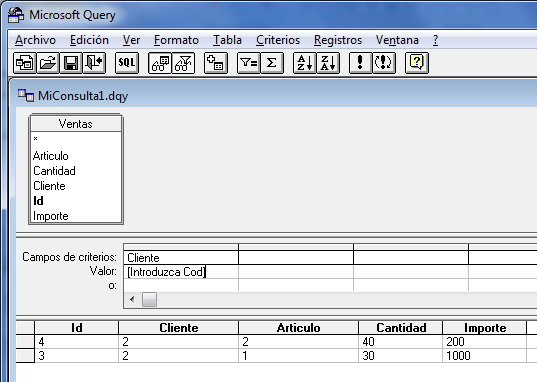Viewport: 537px width, 382px height.
Task: Open the Ventana menu
Action: [x=397, y=40]
